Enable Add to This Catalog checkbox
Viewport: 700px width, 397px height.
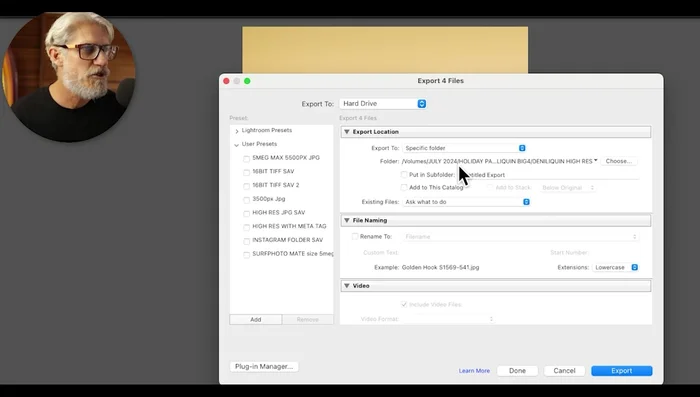pyautogui.click(x=404, y=188)
